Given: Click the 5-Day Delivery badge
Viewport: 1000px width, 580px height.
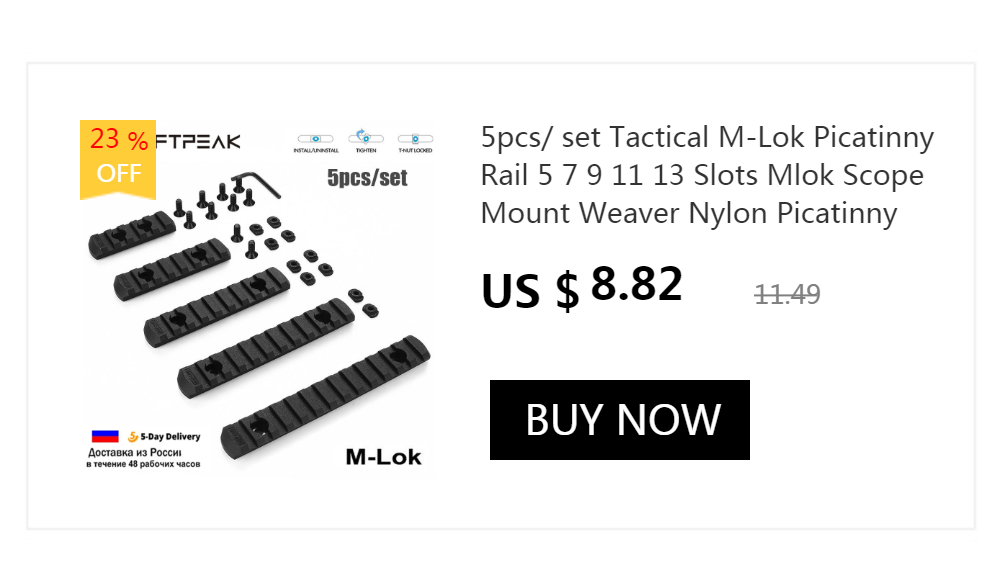Looking at the screenshot, I should pos(164,436).
